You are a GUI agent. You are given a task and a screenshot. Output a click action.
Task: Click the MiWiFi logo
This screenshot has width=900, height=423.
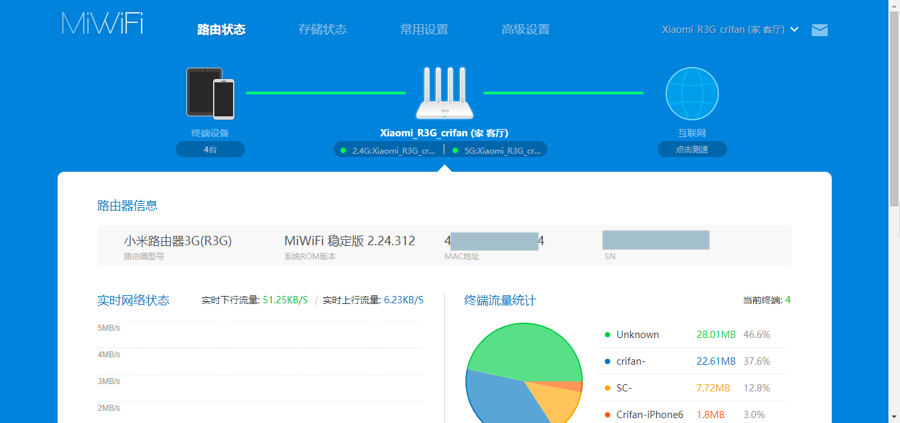102,24
